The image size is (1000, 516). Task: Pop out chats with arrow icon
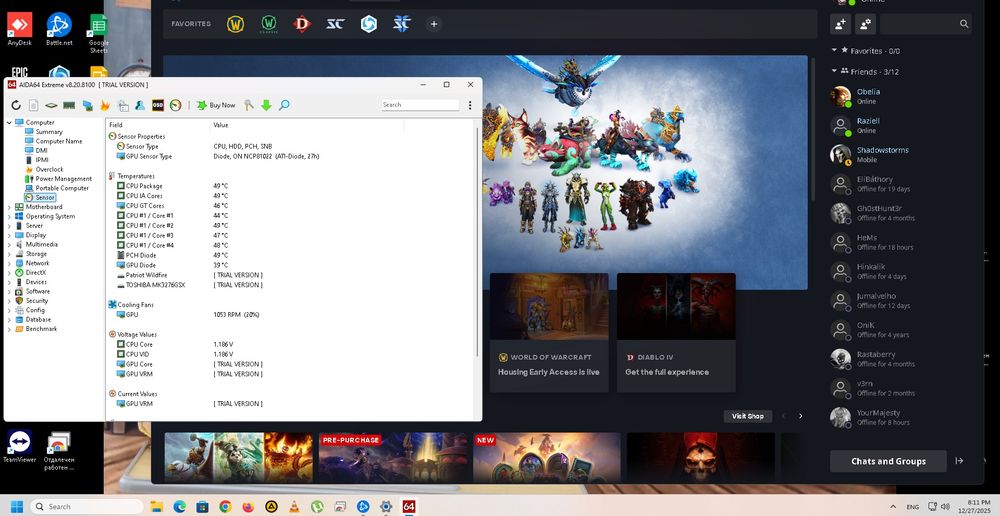pyautogui.click(x=959, y=461)
